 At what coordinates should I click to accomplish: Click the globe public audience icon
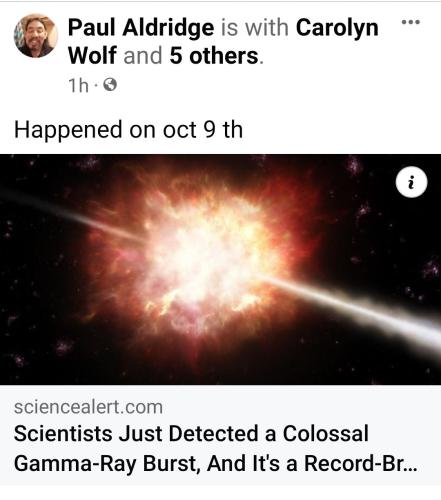tap(110, 85)
